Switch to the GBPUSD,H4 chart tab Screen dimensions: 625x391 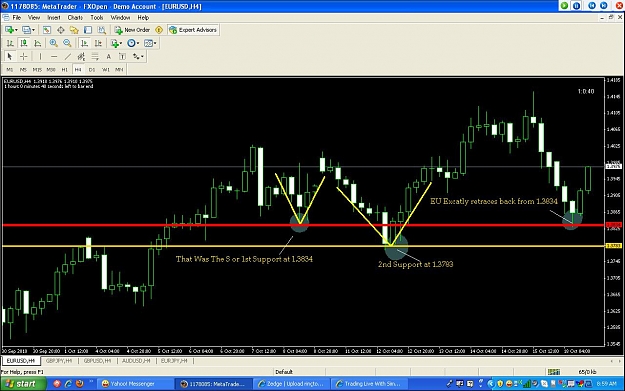[97, 361]
